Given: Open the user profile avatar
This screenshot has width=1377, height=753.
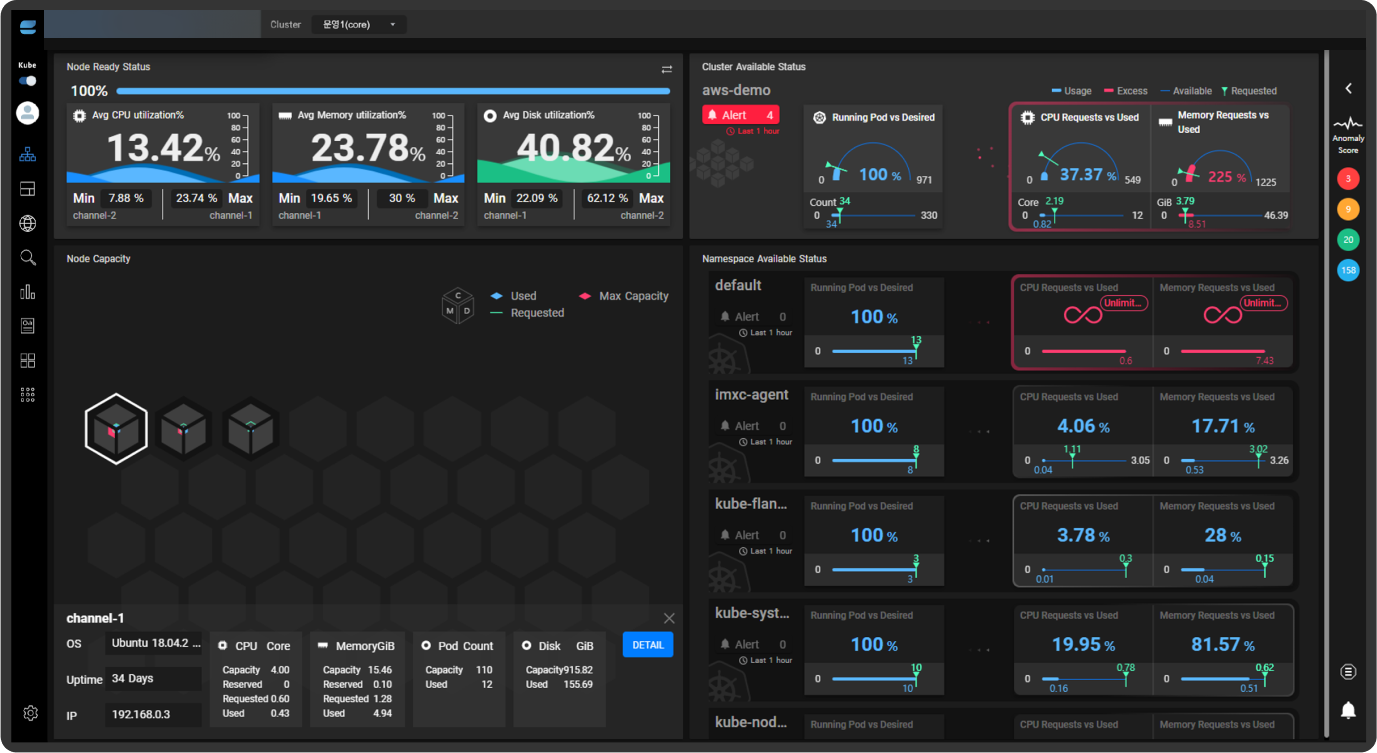Looking at the screenshot, I should 27,113.
